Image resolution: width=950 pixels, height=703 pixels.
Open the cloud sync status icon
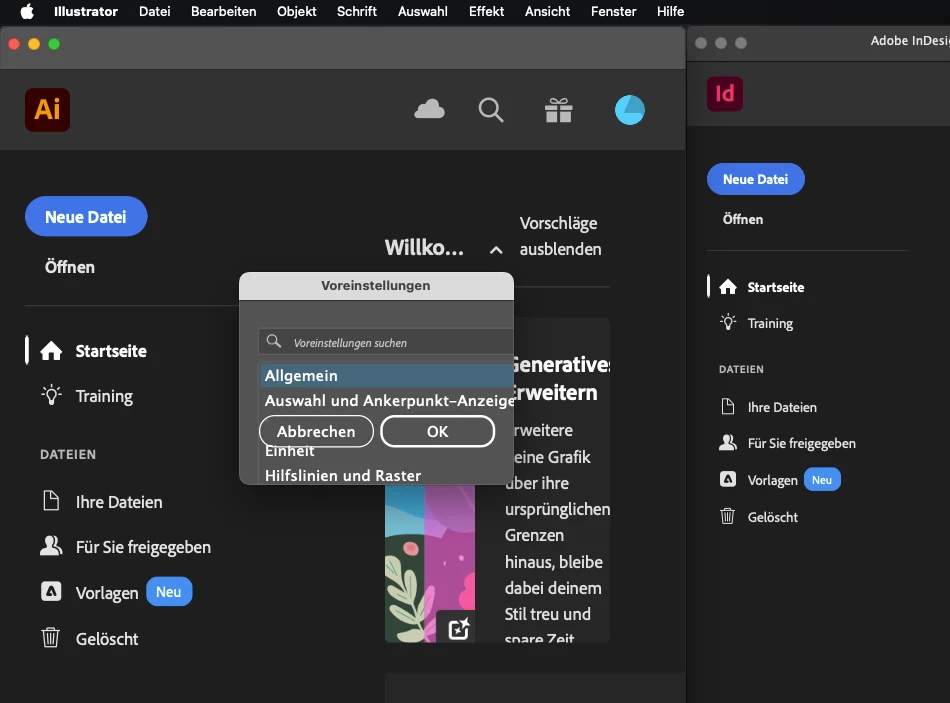tap(430, 110)
